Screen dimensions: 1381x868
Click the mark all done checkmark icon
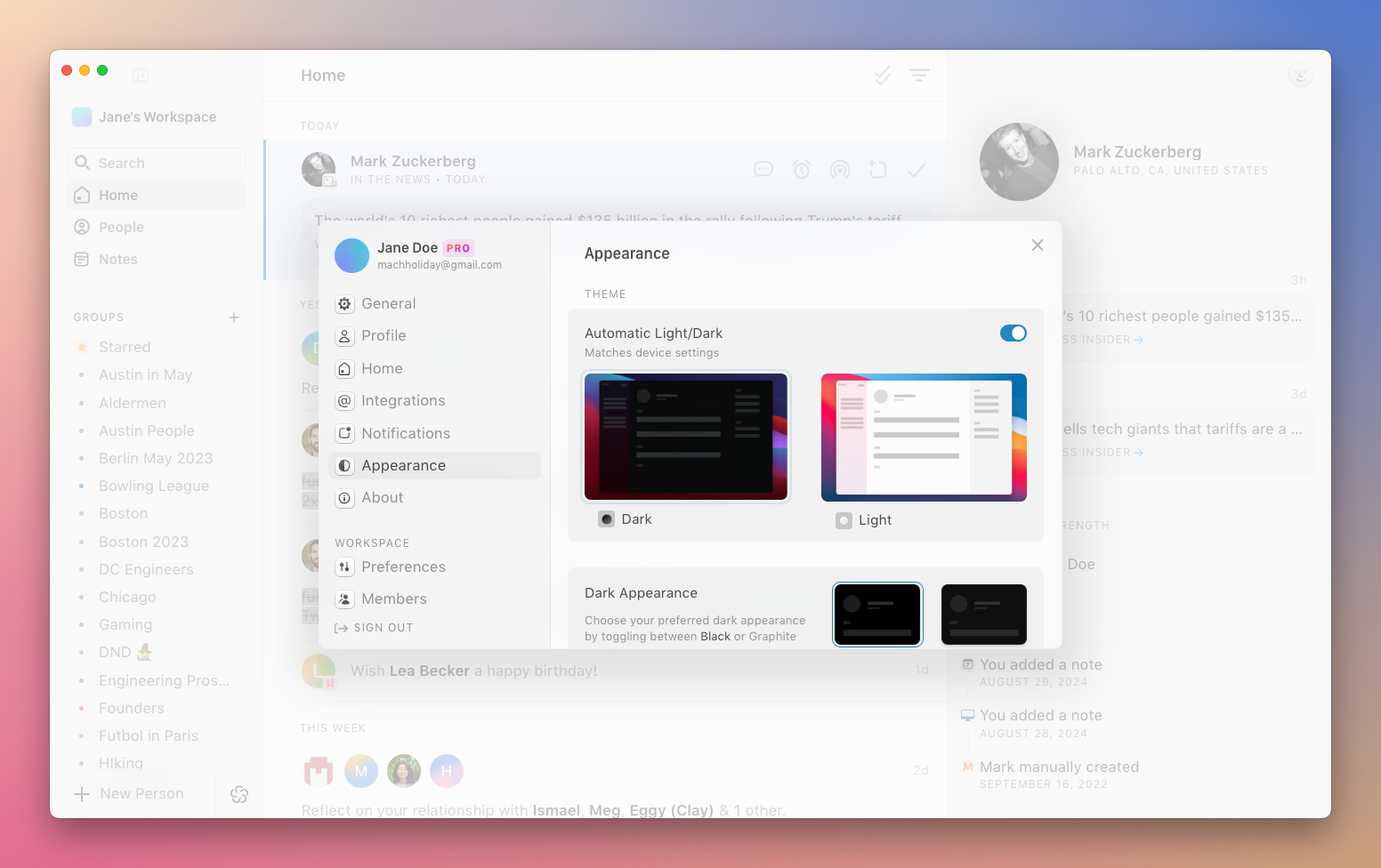(882, 76)
